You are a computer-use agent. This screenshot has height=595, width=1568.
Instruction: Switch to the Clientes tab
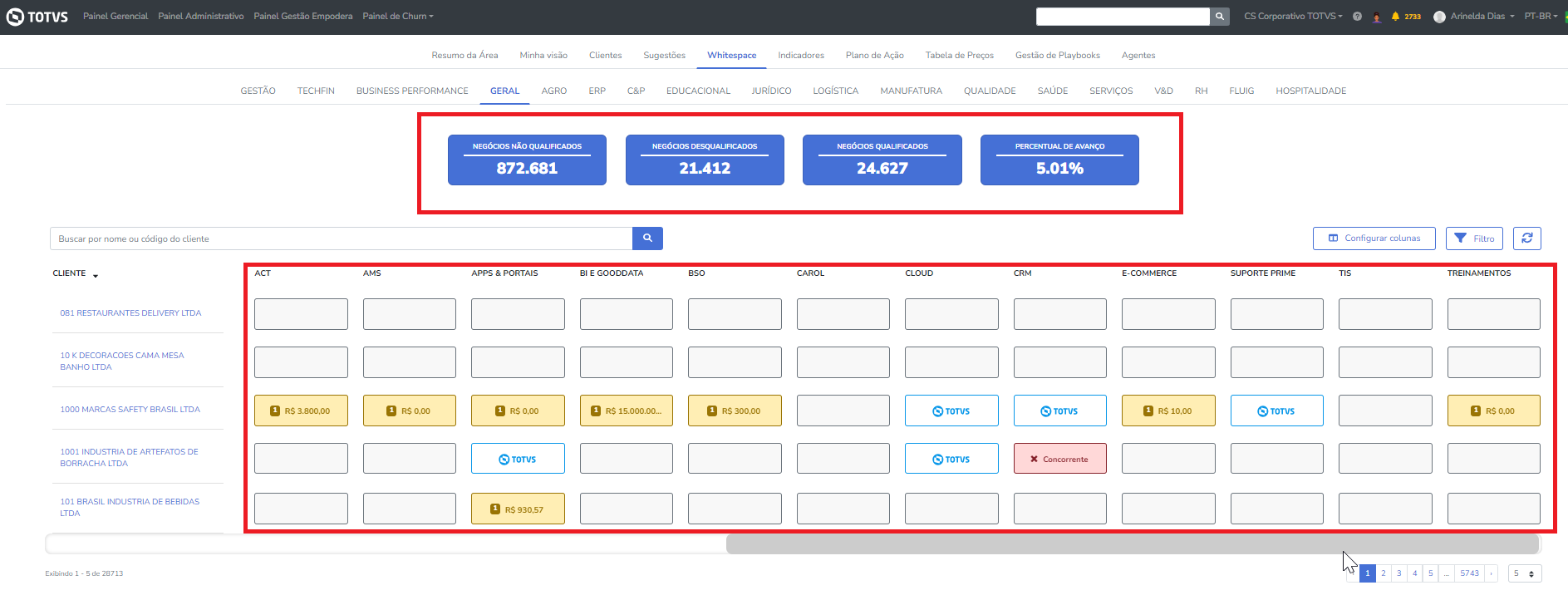click(606, 56)
